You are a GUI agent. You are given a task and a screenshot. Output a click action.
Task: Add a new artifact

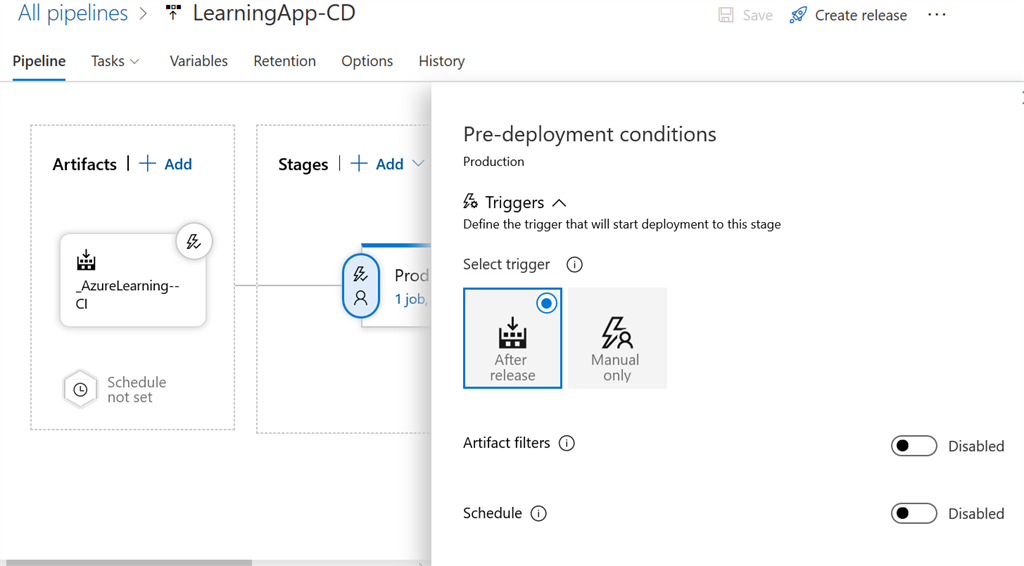[166, 164]
